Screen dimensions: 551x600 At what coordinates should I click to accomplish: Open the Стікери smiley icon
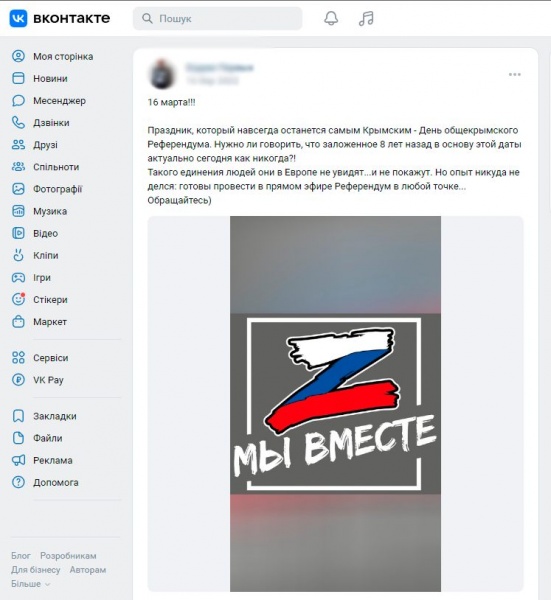[x=18, y=299]
